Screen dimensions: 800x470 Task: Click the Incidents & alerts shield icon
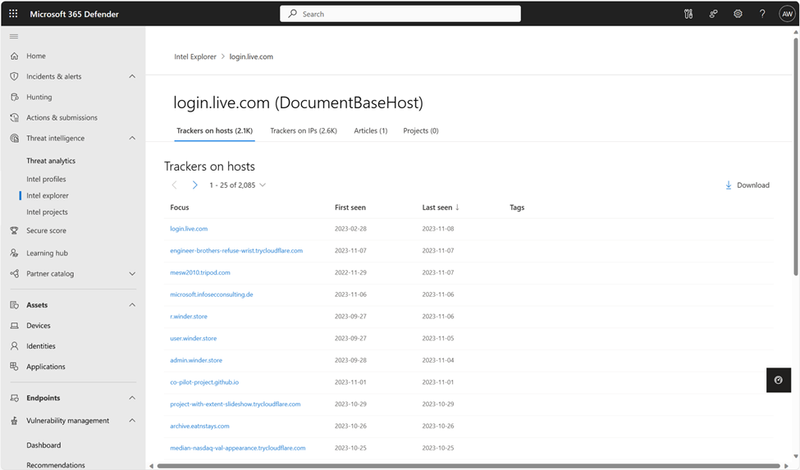click(x=14, y=76)
